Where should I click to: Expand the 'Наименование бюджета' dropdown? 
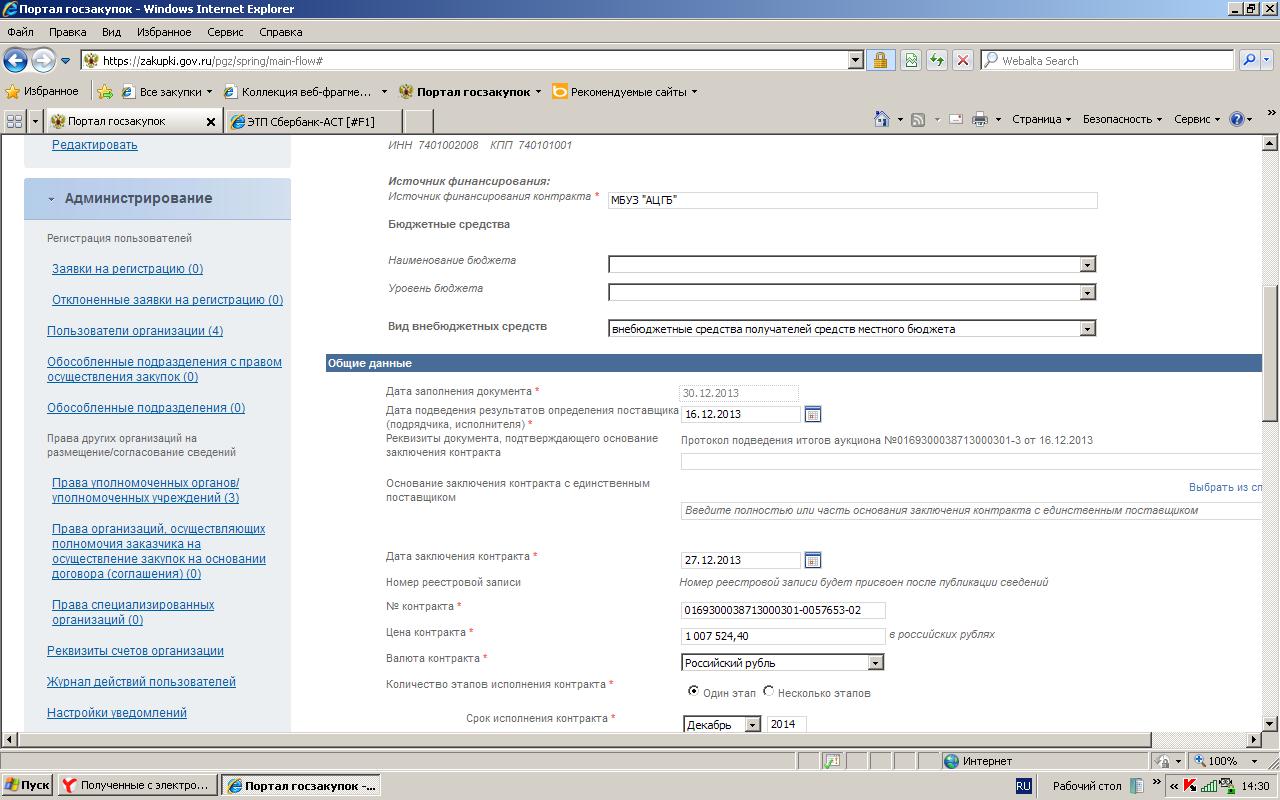(x=1087, y=265)
